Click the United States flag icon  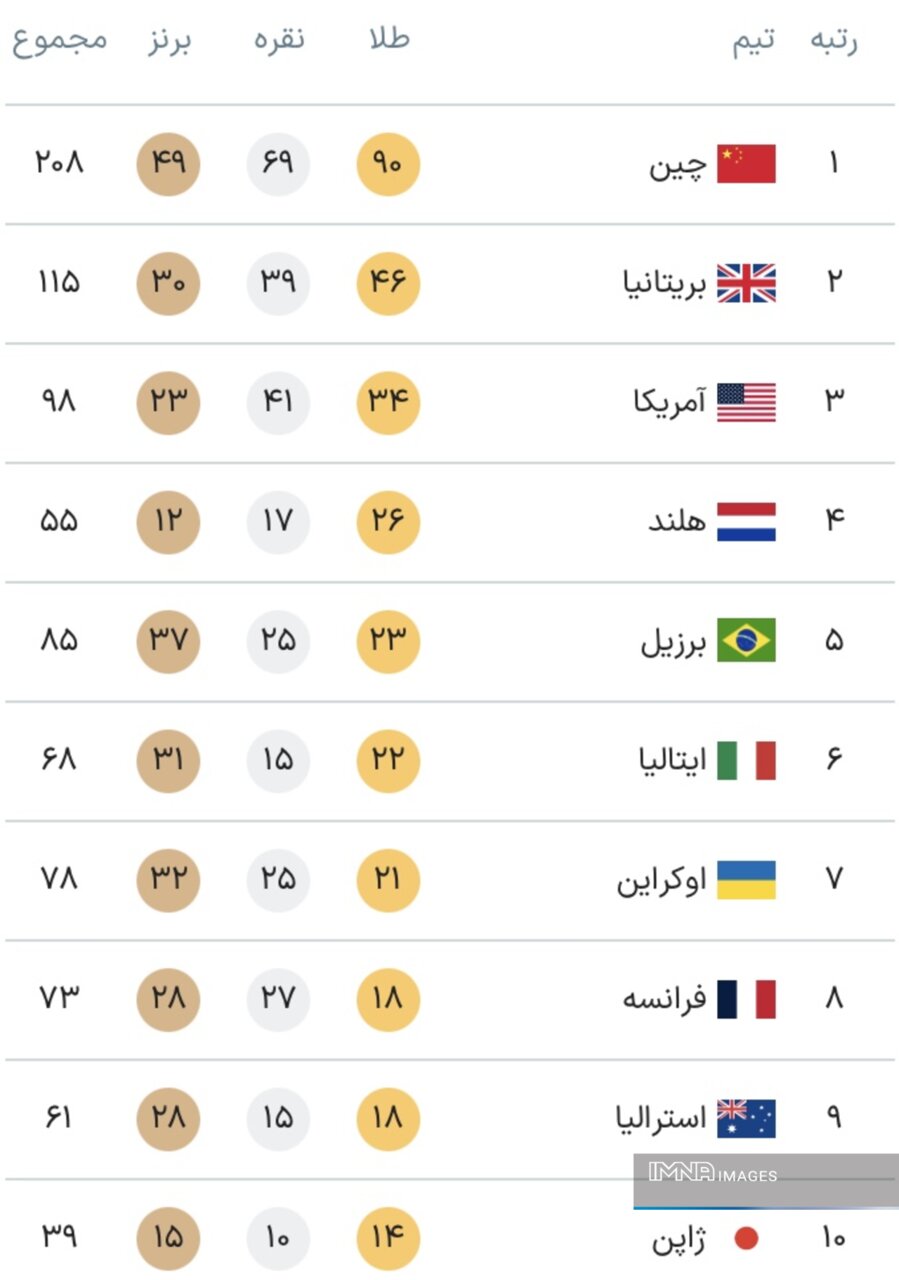746,402
